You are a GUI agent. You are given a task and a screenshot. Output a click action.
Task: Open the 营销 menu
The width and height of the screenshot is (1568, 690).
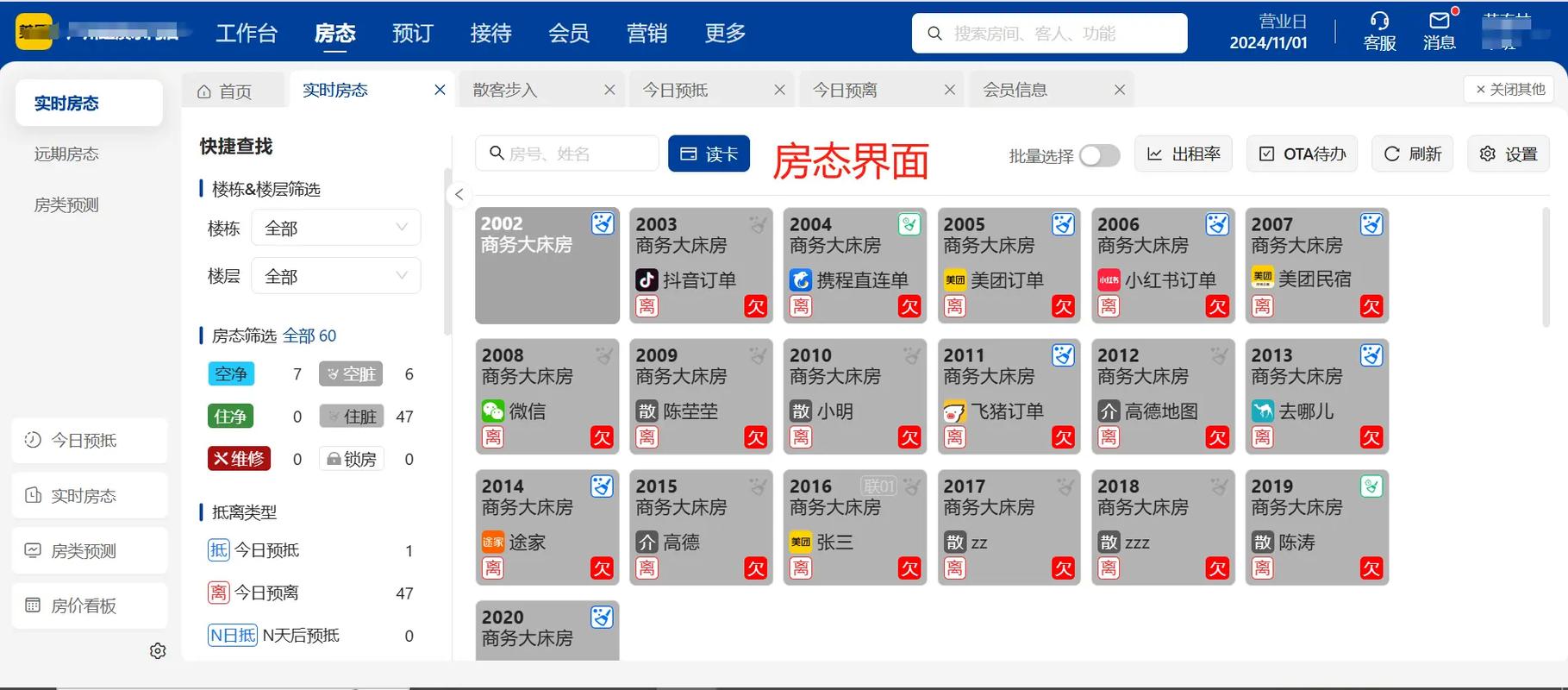click(x=647, y=33)
